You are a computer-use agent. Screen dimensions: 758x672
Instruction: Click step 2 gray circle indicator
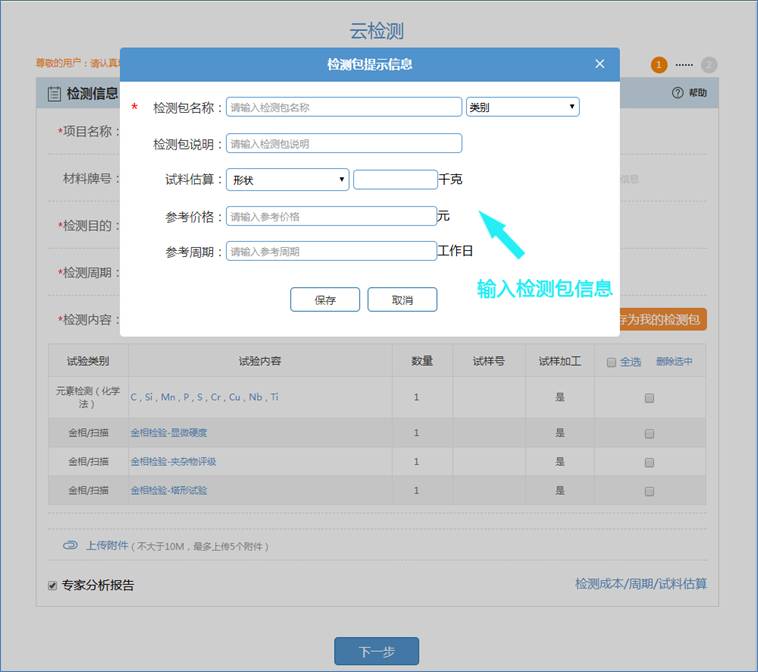(x=709, y=65)
